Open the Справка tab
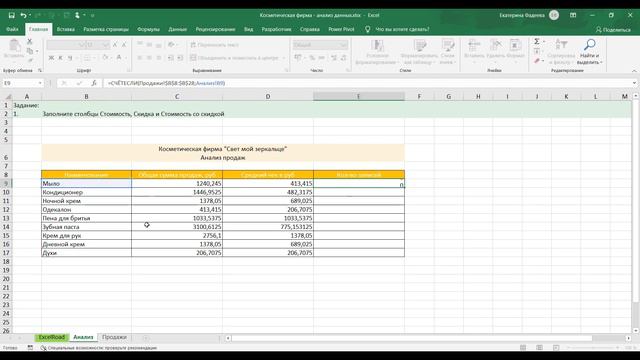640x360 pixels. click(310, 29)
